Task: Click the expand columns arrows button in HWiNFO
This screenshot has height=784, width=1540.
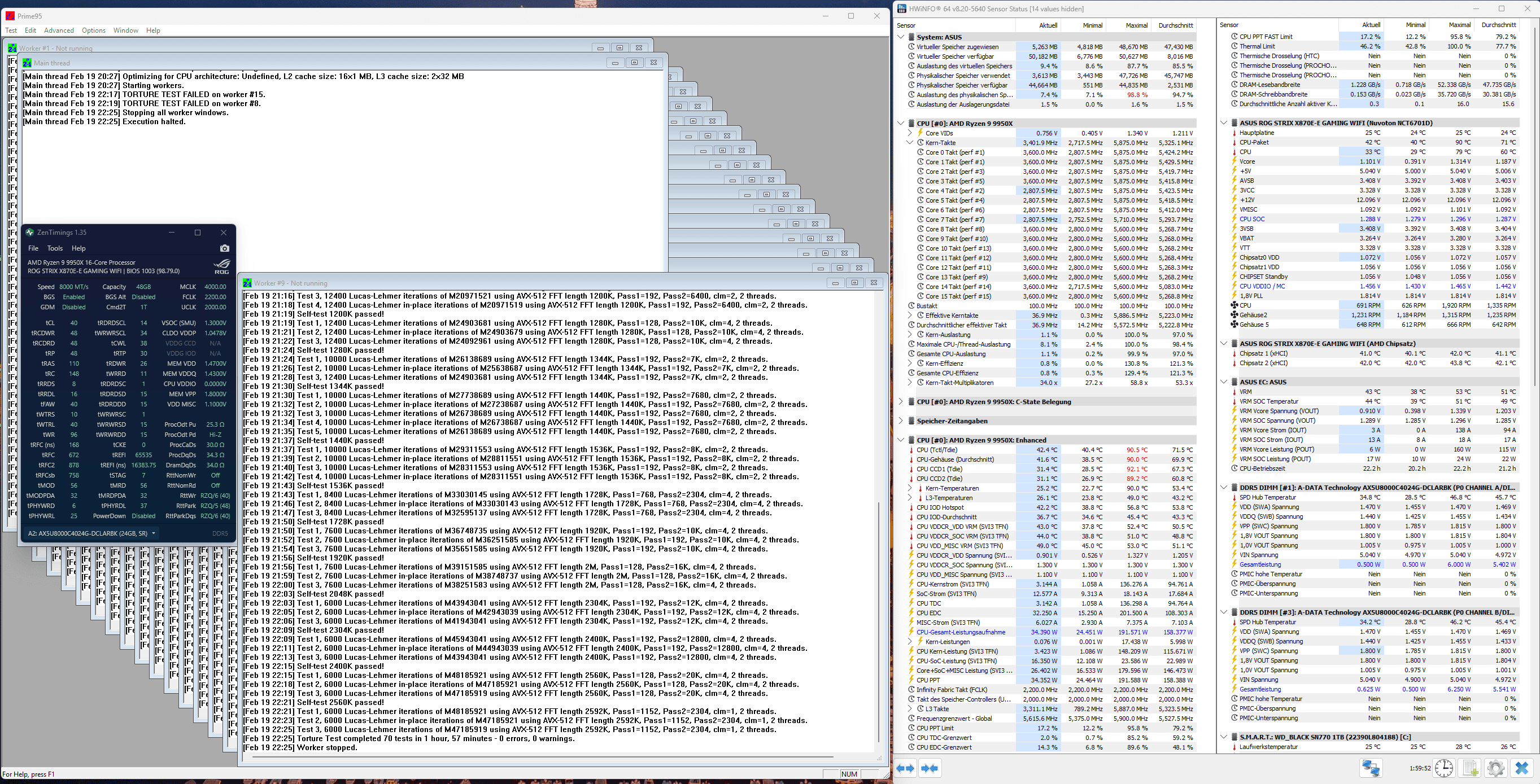Action: pyautogui.click(x=906, y=768)
